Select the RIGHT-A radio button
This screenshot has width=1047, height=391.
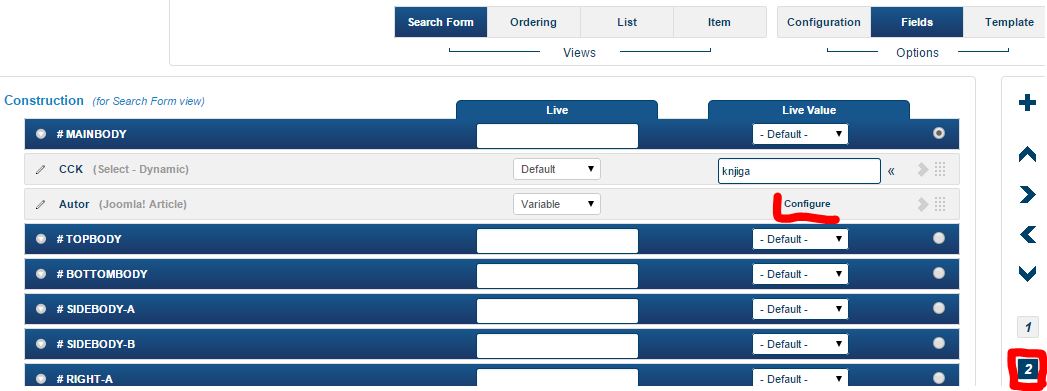point(939,378)
